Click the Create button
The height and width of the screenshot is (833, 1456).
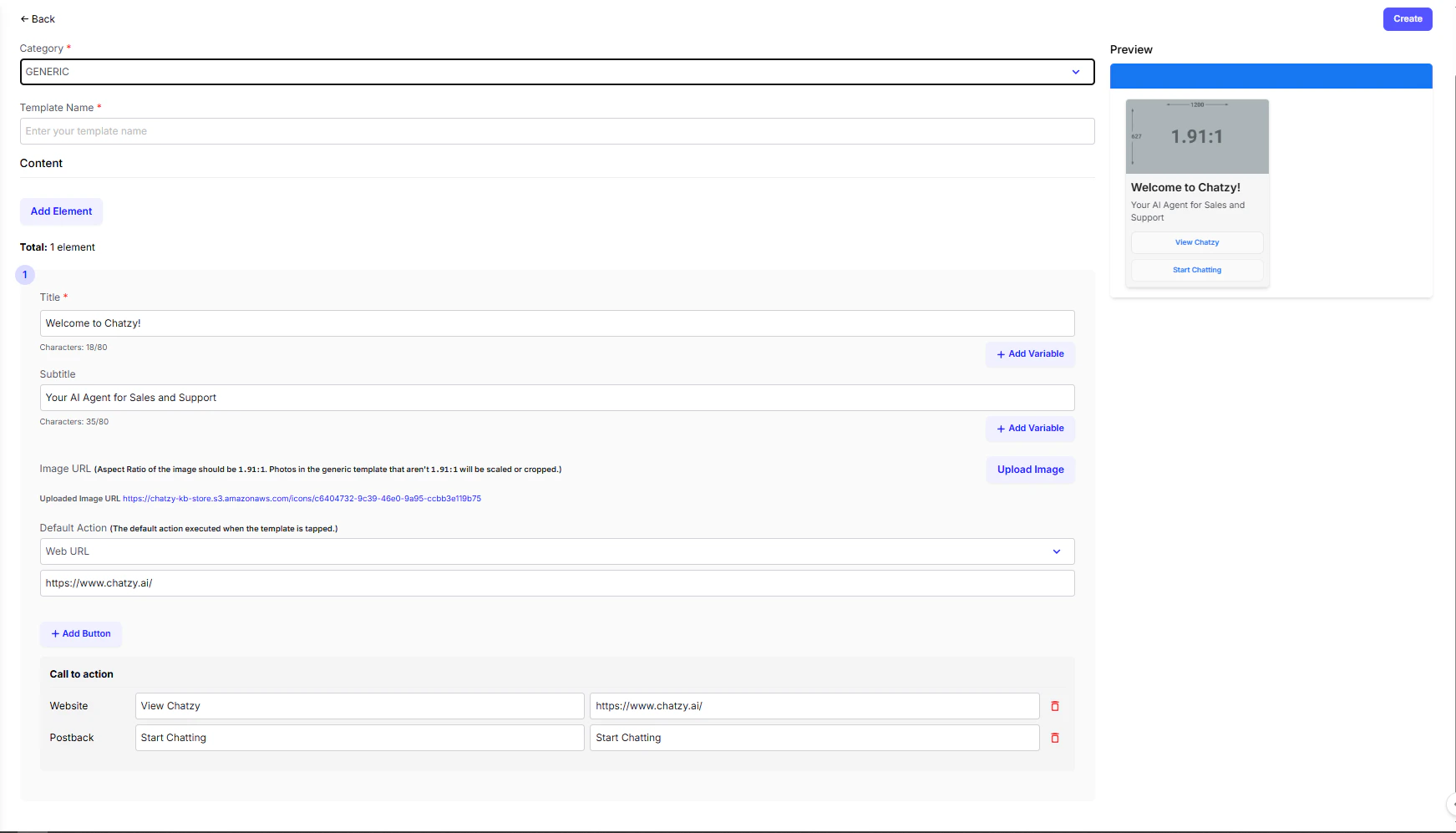pyautogui.click(x=1408, y=19)
